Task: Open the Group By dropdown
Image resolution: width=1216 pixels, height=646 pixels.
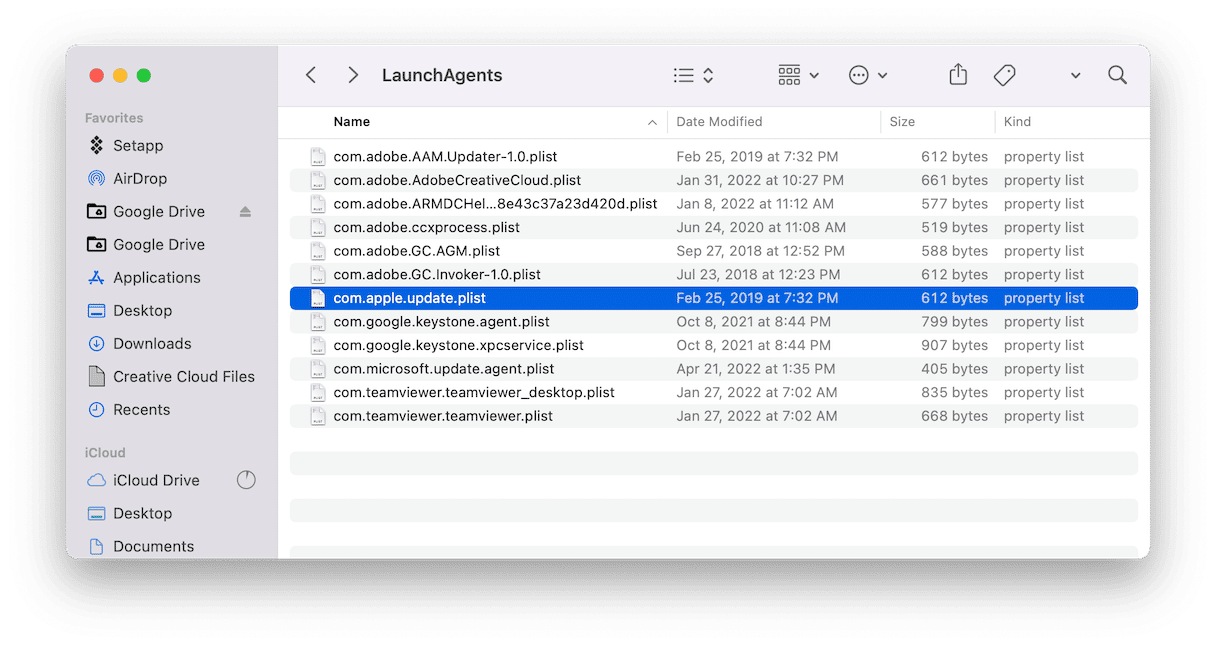Action: tap(799, 75)
